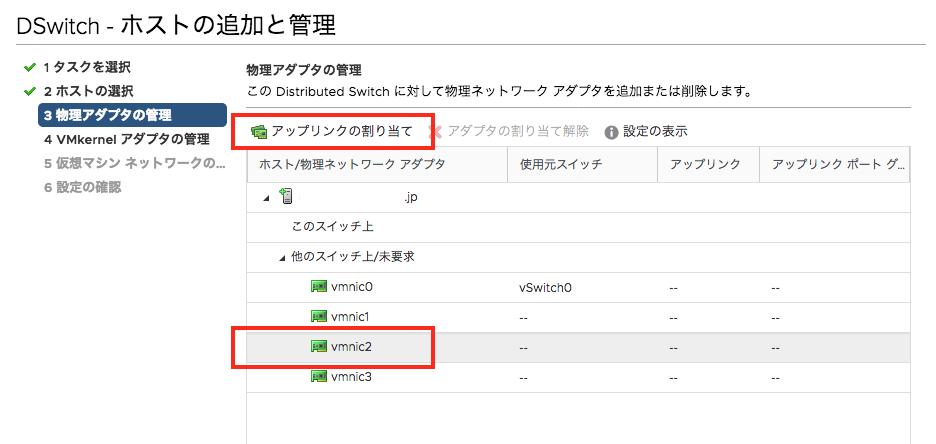Click the Assign Uplink (アップリンクの割り当て) green adapter icon
The height and width of the screenshot is (444, 936).
(x=259, y=132)
